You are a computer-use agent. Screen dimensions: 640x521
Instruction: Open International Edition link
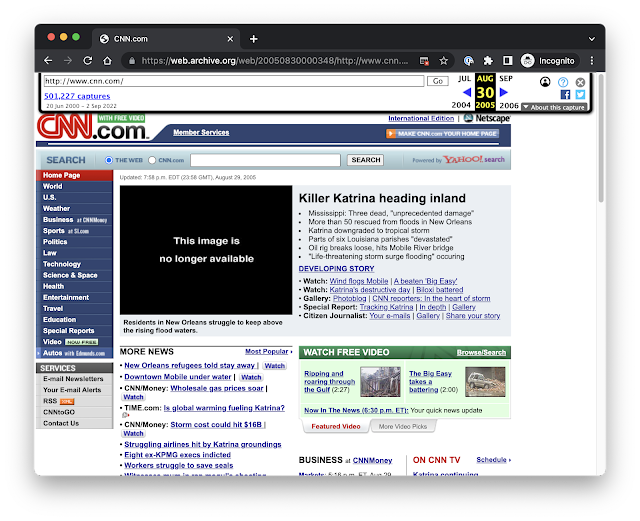(x=421, y=118)
